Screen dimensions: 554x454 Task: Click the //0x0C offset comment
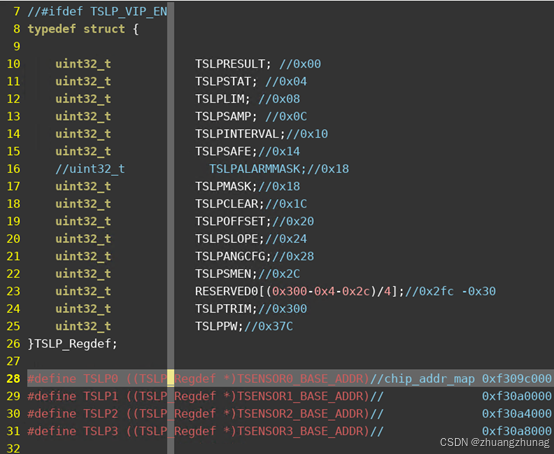tap(286, 116)
